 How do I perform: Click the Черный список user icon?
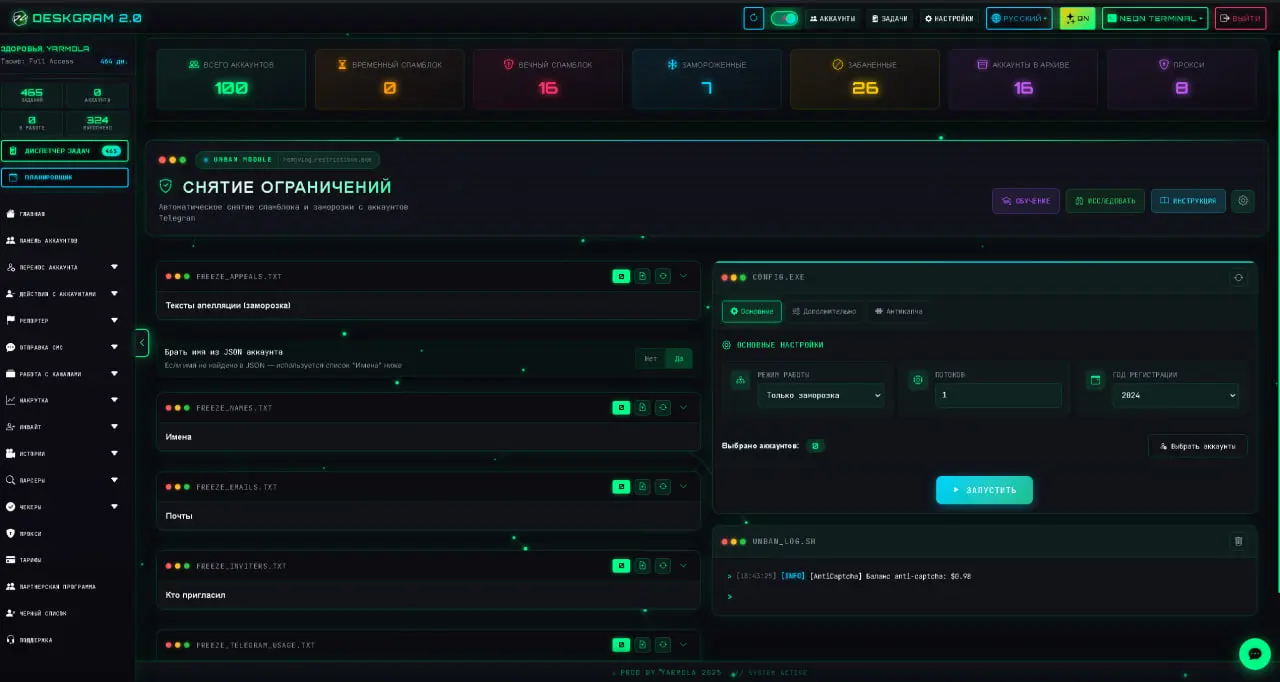point(10,613)
